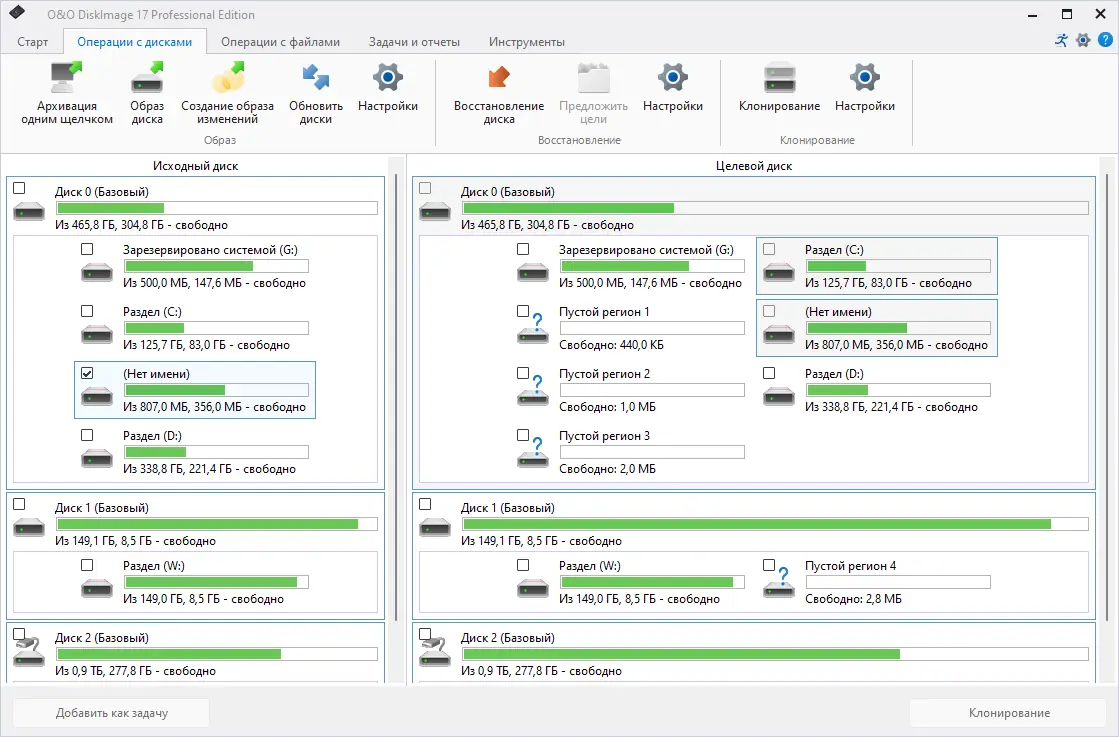Image resolution: width=1119 pixels, height=737 pixels.
Task: Open Восстановление диска
Action: point(499,93)
